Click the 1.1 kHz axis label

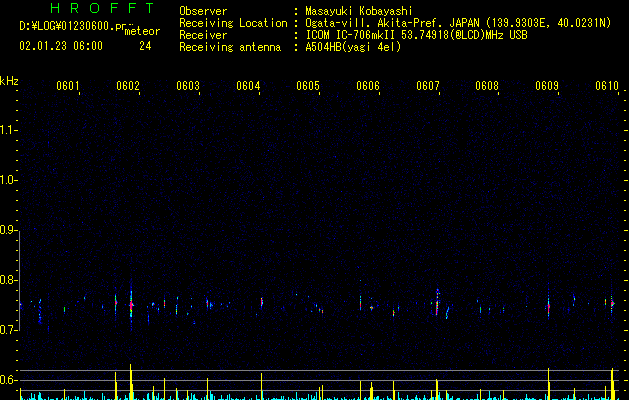[8, 130]
